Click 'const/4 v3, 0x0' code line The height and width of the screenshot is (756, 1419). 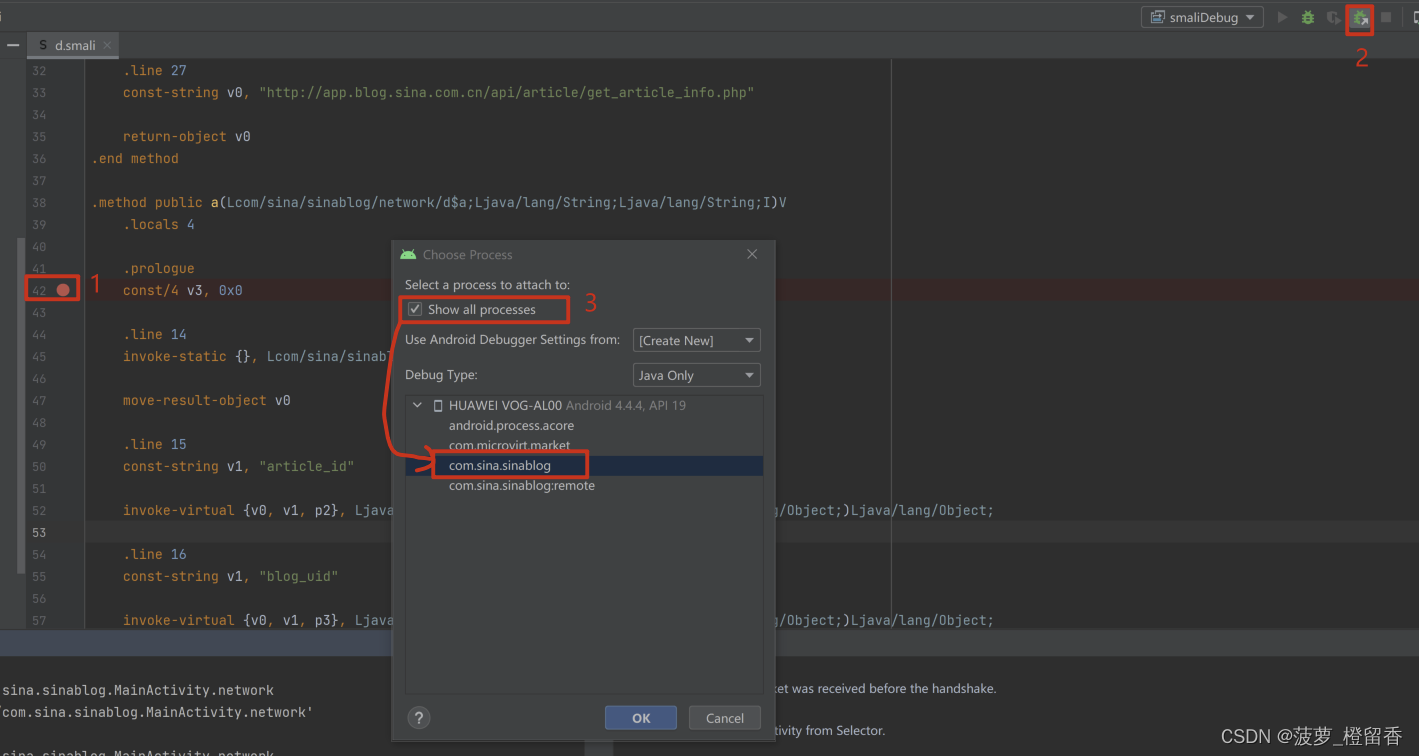coord(183,291)
